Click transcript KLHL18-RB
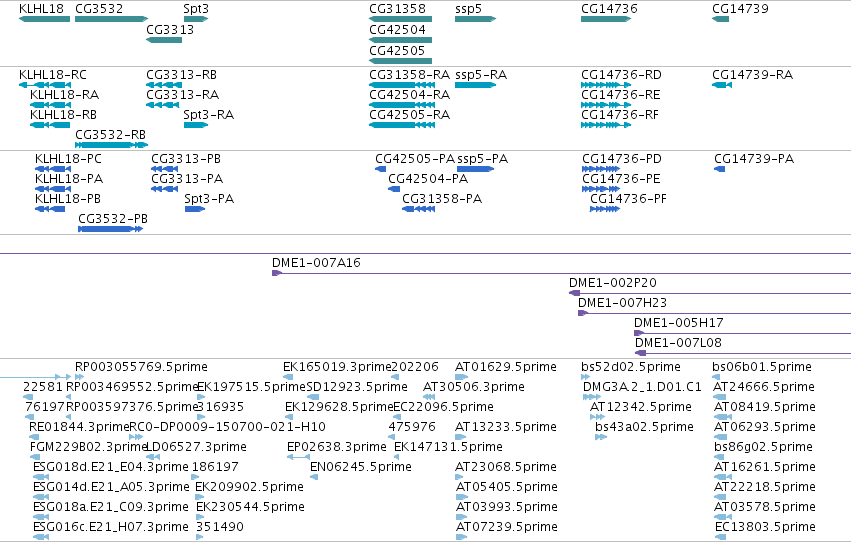This screenshot has width=851, height=542. [x=50, y=125]
